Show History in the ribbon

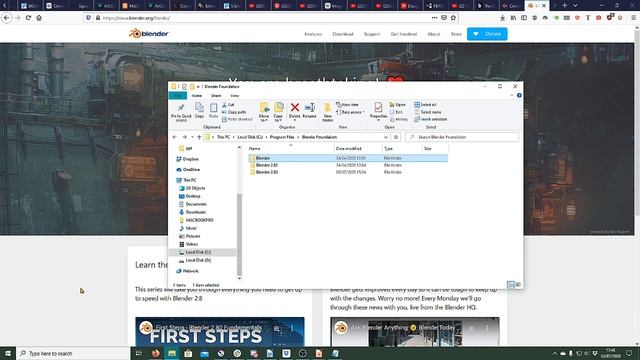pyautogui.click(x=399, y=119)
